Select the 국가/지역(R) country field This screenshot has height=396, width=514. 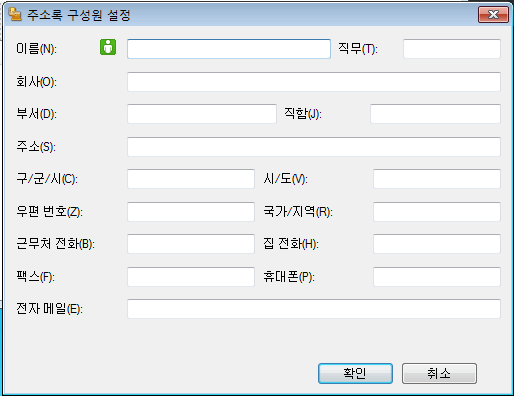(x=437, y=212)
